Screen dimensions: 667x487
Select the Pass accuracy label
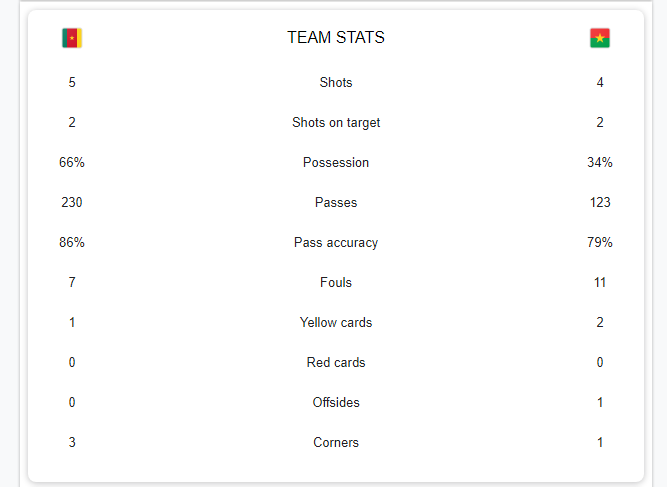(336, 242)
